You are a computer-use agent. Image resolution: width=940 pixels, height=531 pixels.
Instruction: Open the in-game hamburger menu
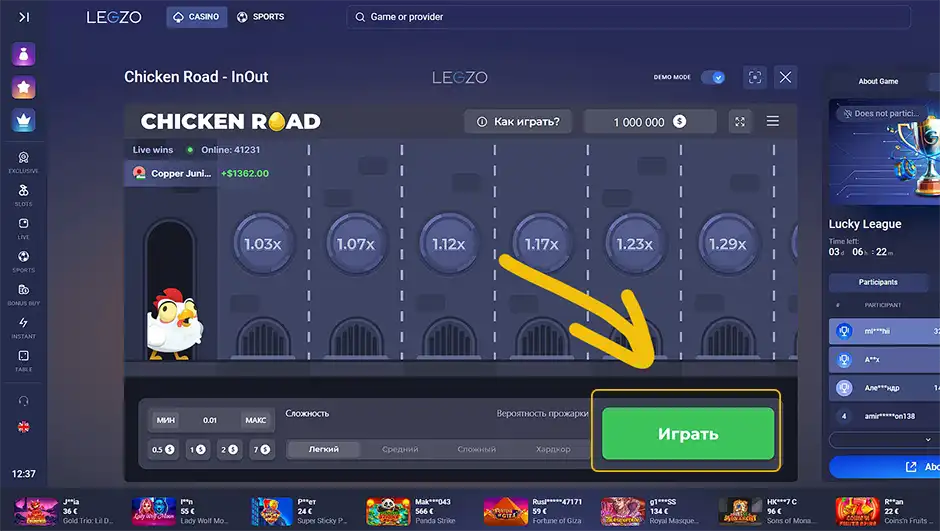click(x=773, y=122)
